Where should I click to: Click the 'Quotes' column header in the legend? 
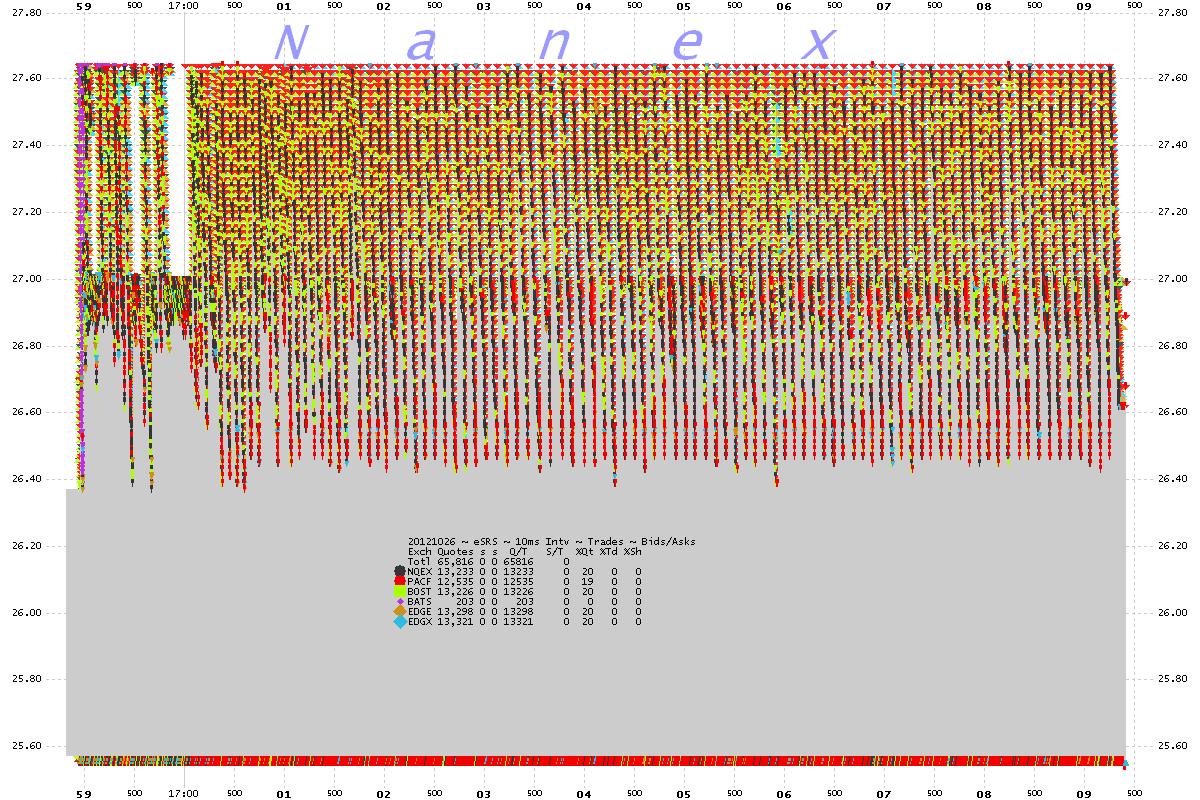[x=455, y=551]
